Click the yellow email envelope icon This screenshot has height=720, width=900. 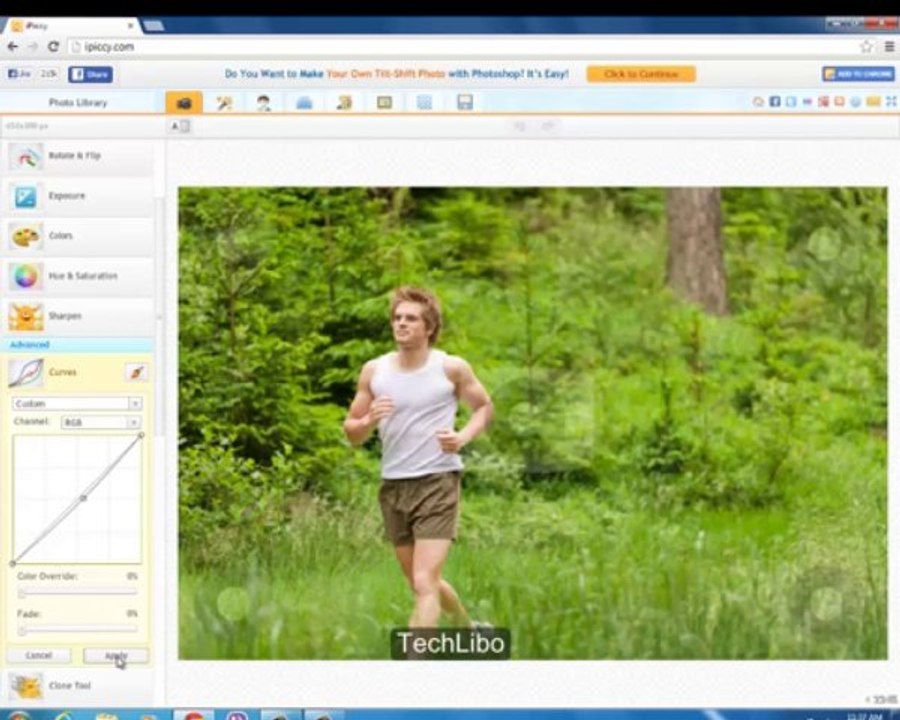tap(873, 102)
